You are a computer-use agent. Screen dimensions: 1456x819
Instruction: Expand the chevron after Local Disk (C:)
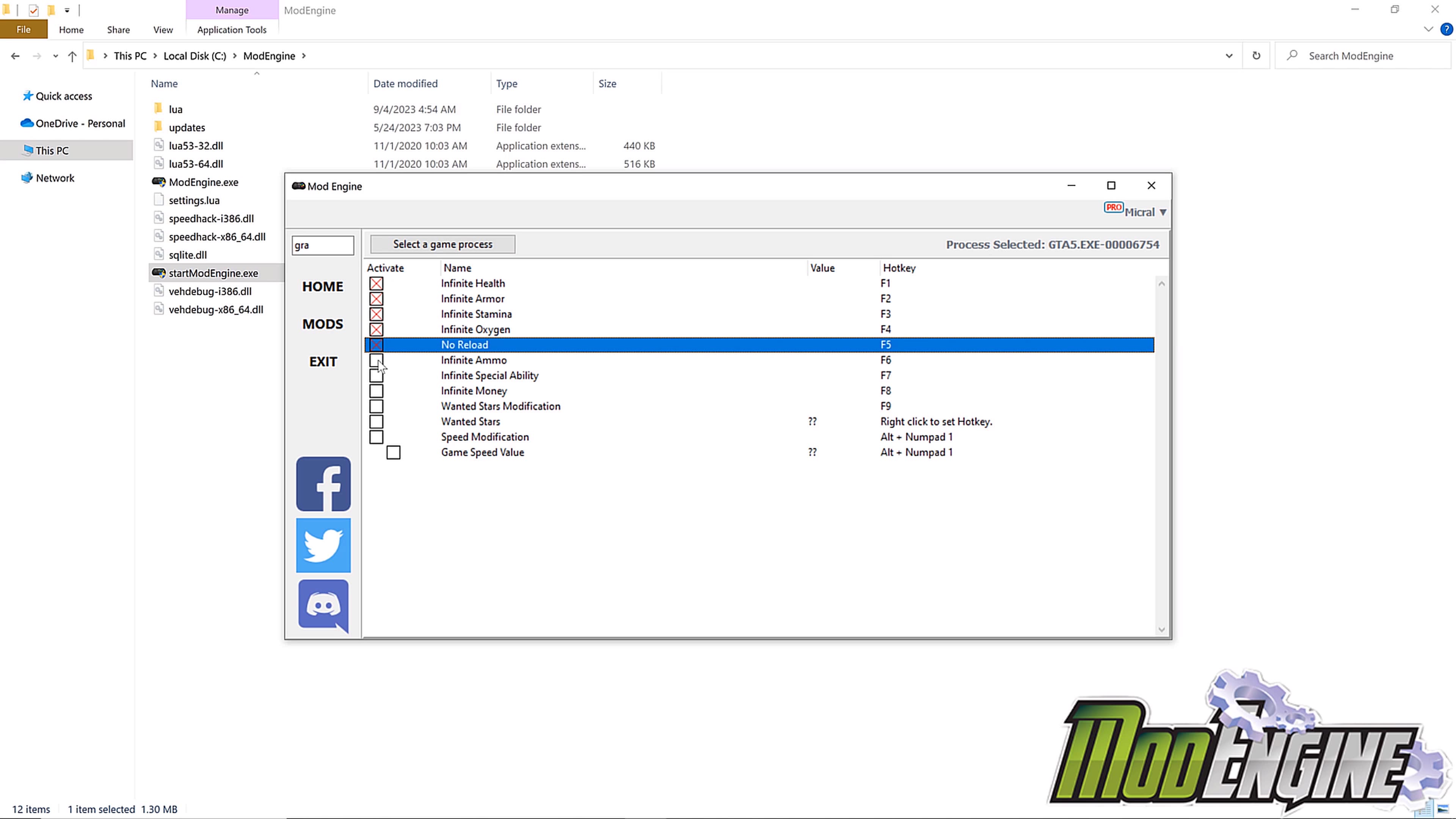coord(235,56)
